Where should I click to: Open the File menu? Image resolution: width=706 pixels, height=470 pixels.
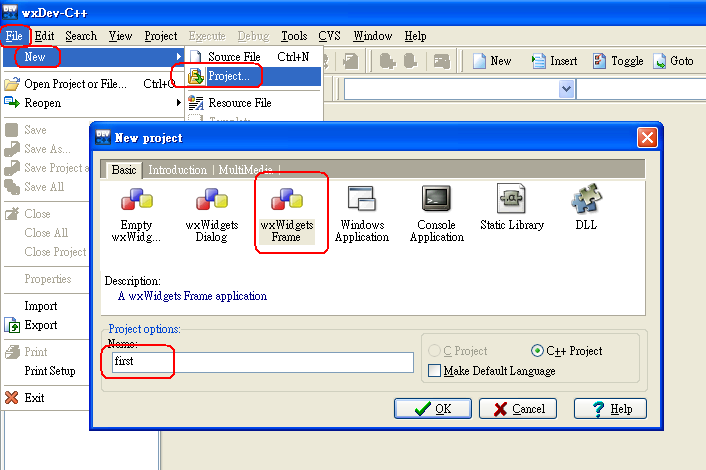point(14,36)
